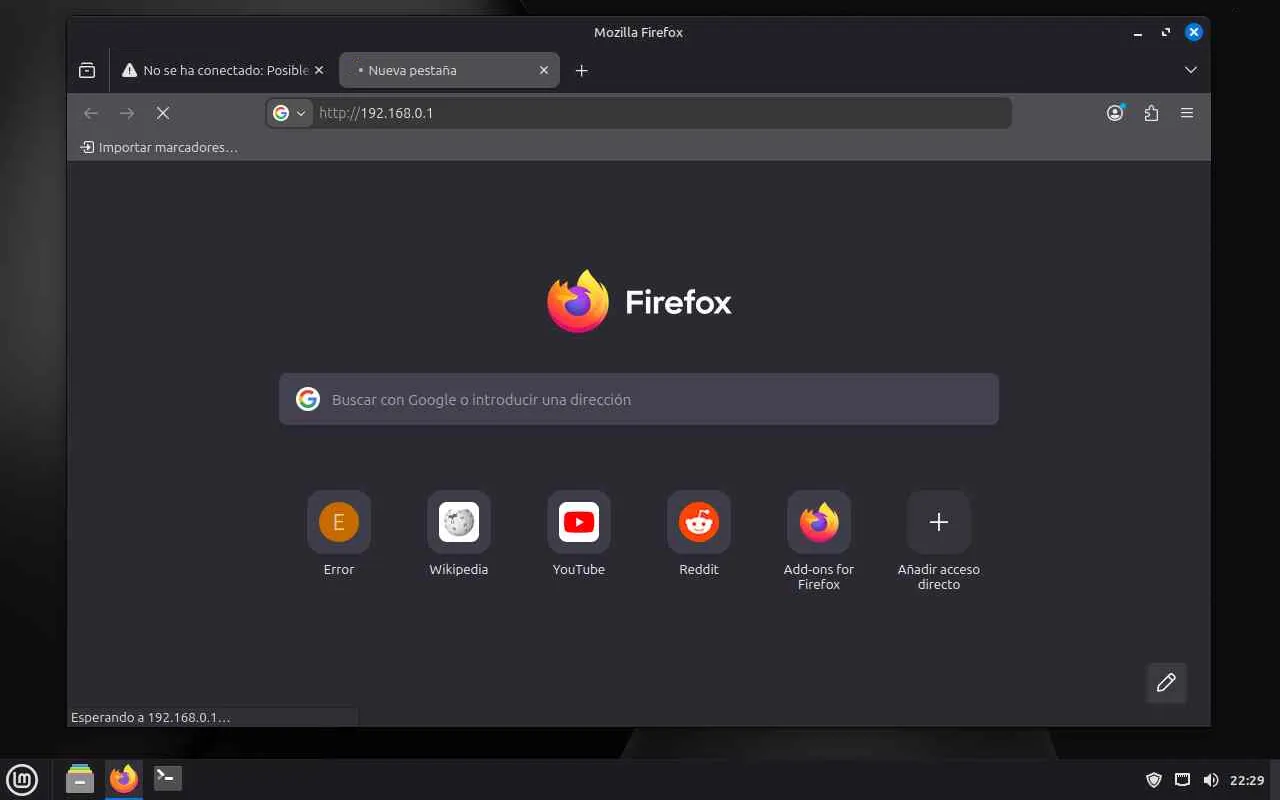1280x800 pixels.
Task: Go forward with the right arrow
Action: (127, 113)
